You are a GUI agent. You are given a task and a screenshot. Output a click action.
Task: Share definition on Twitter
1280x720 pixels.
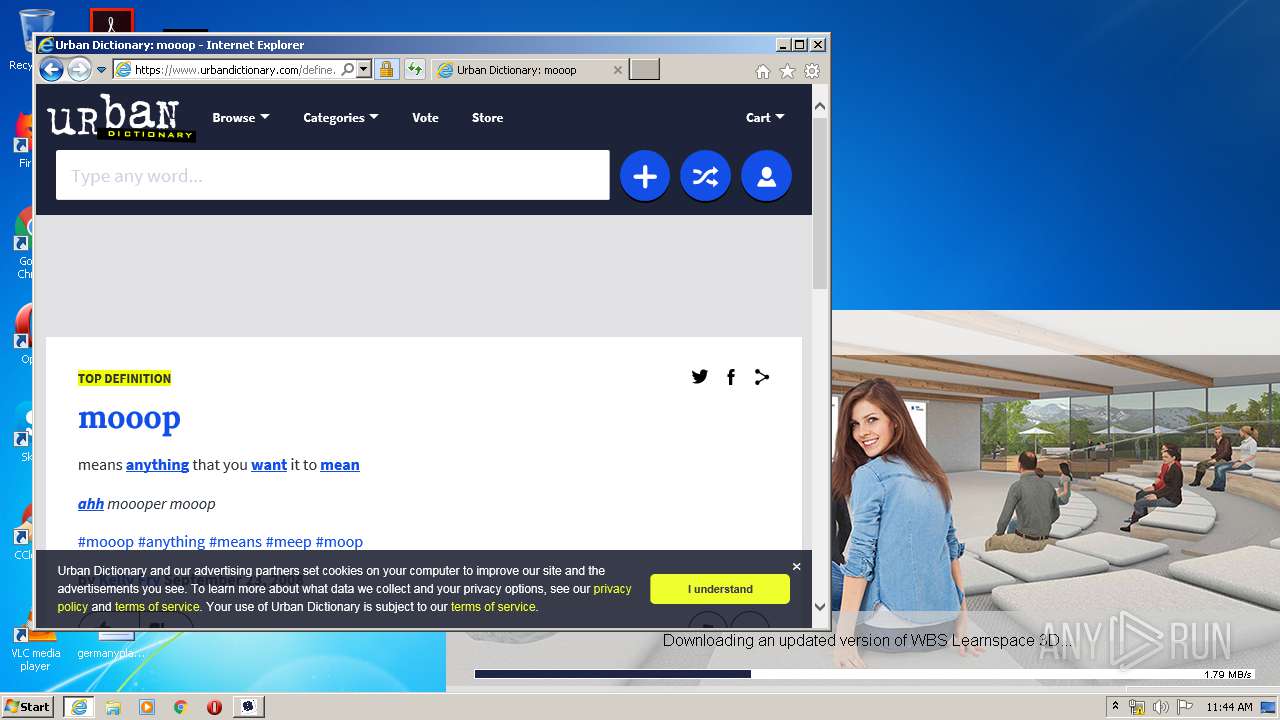click(700, 377)
